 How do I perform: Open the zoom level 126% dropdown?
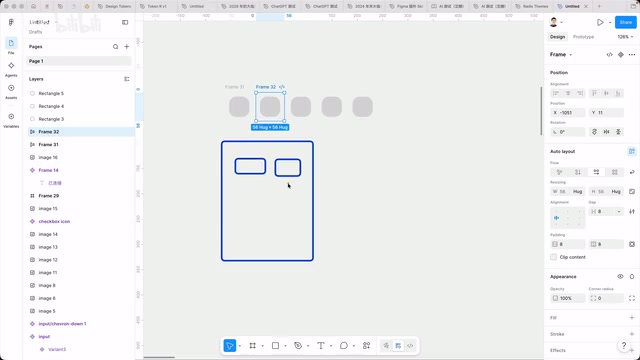tap(625, 37)
